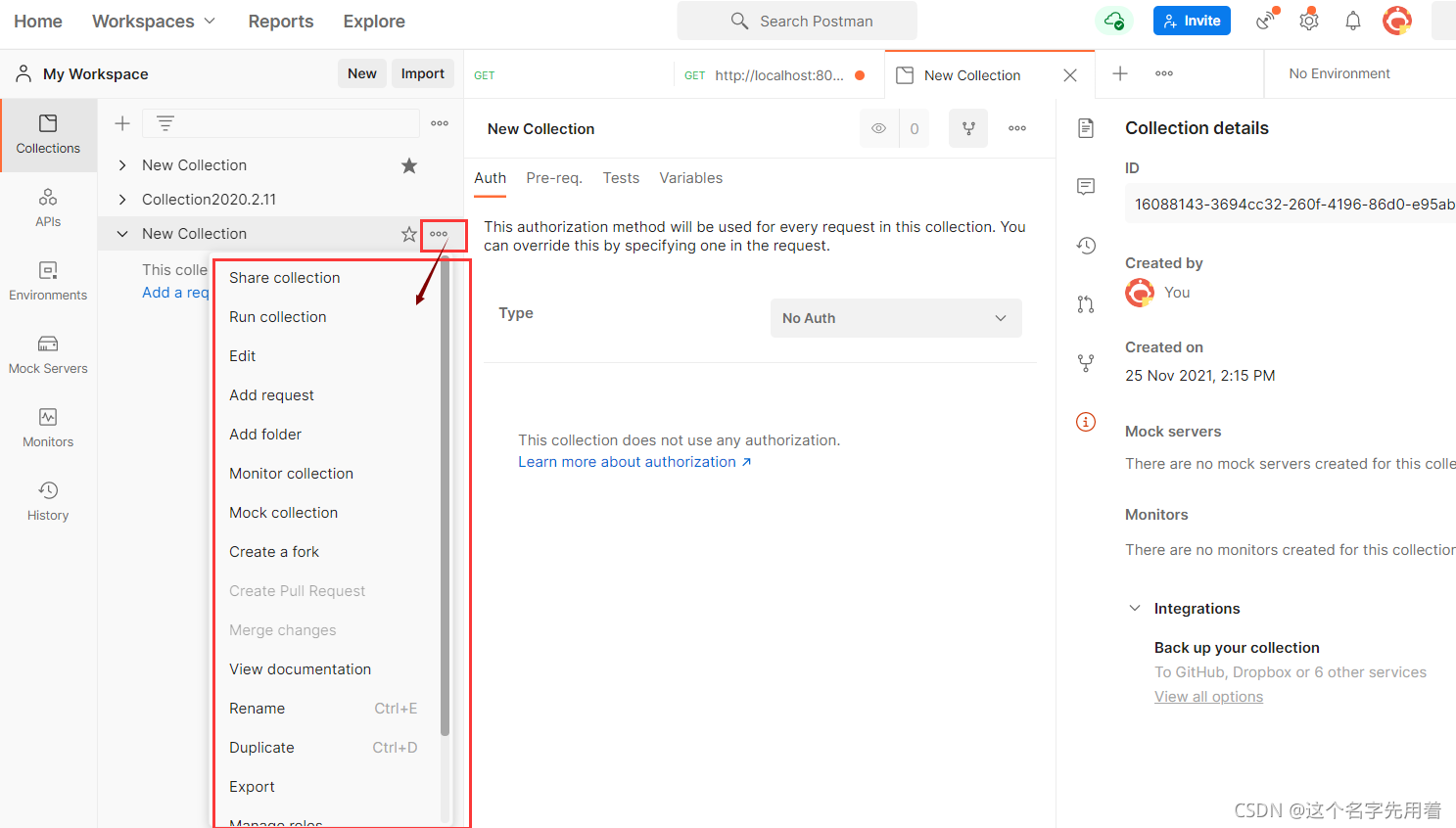
Task: Open the localhost GET request tab
Action: (778, 75)
